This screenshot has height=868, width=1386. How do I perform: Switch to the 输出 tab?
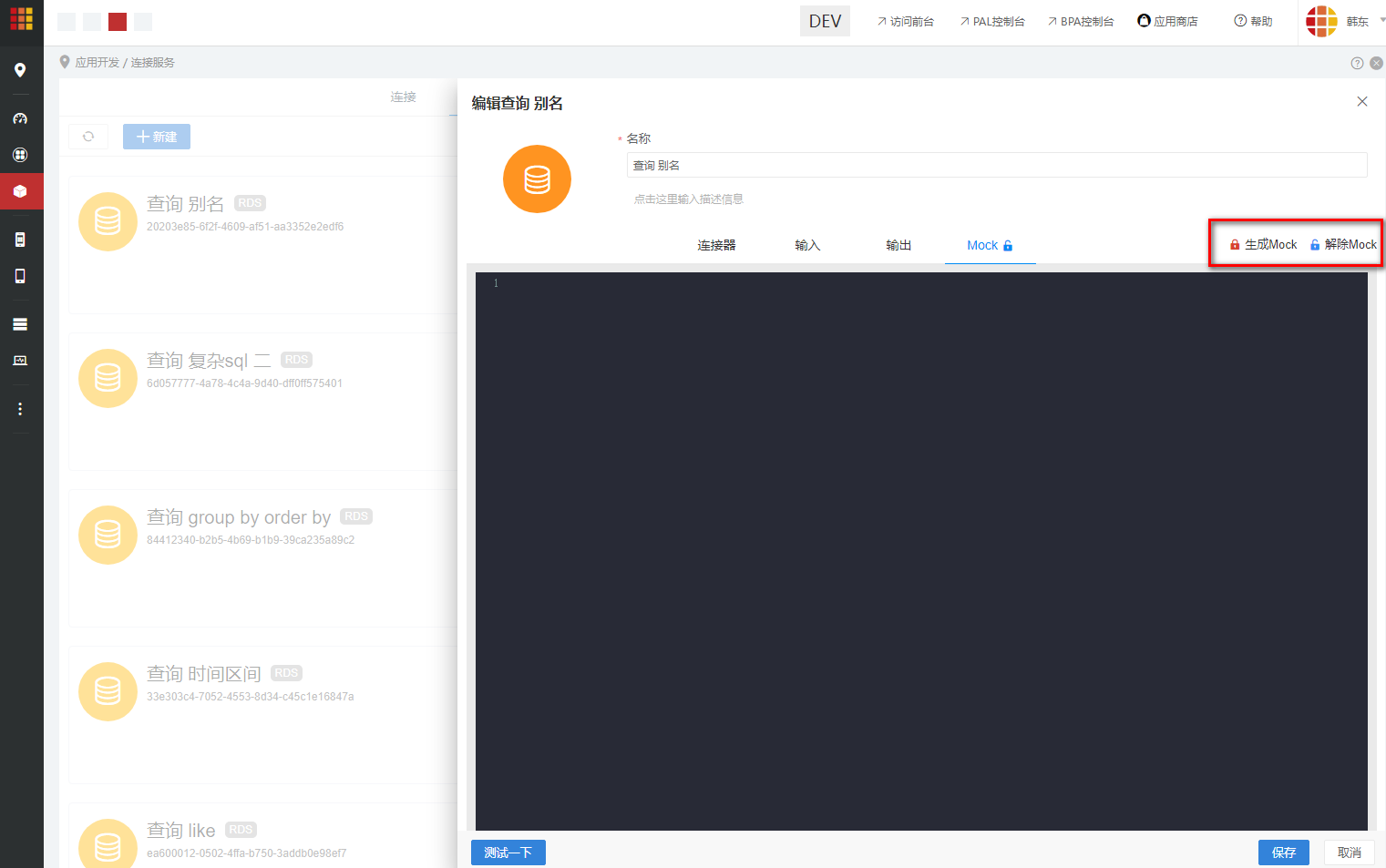[x=898, y=244]
